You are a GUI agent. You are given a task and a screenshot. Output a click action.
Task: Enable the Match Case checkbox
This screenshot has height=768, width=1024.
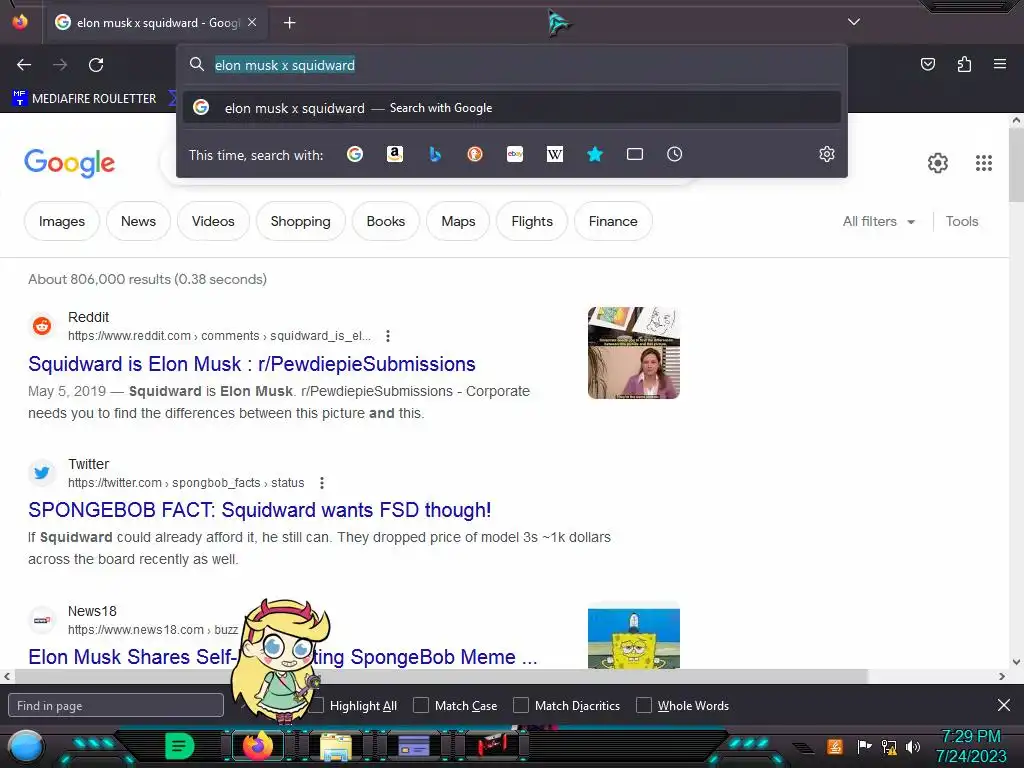point(421,705)
